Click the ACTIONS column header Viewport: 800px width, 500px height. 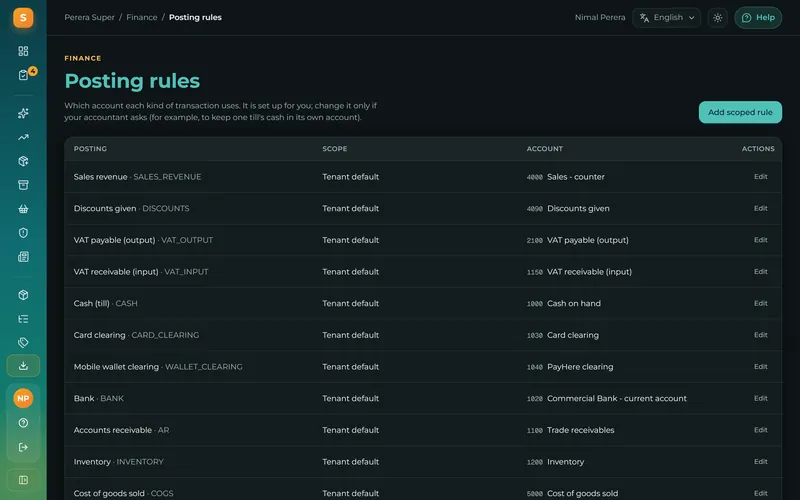pos(758,148)
